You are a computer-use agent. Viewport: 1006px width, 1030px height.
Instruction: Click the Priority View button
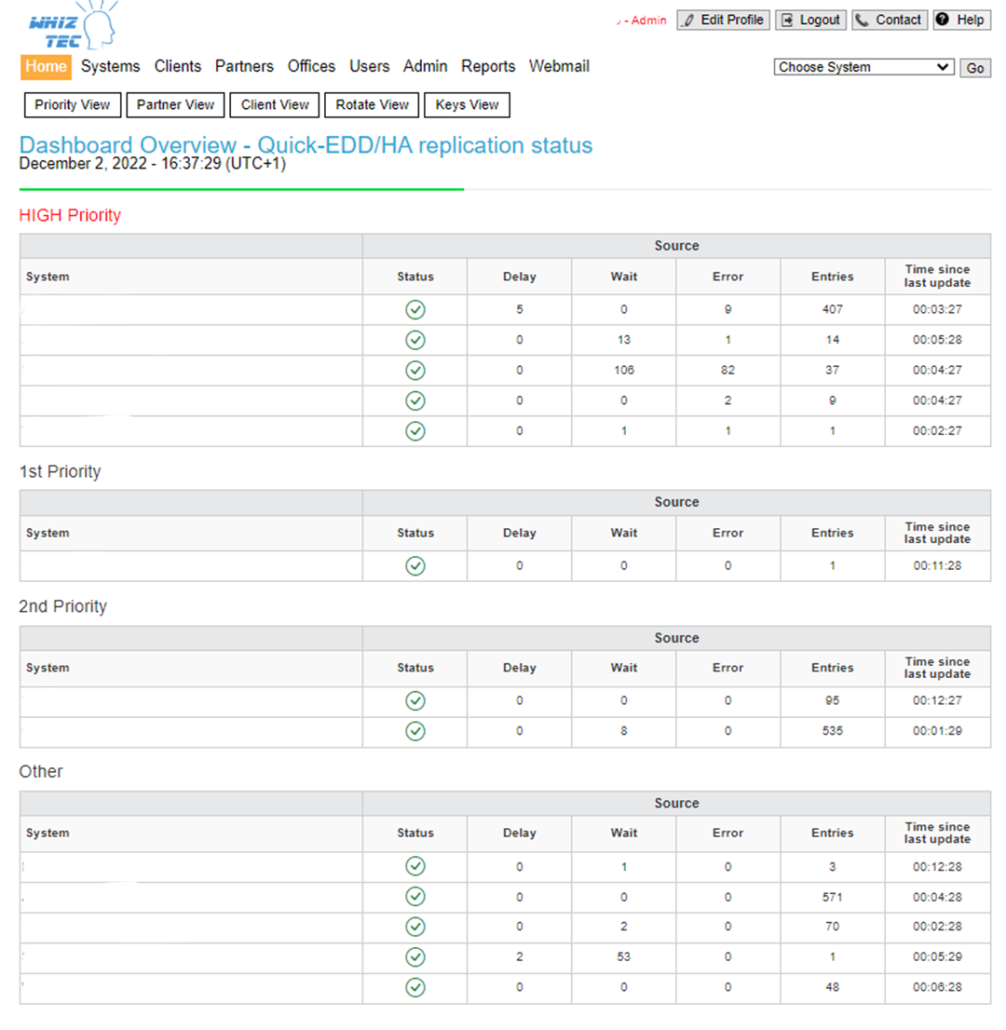point(71,104)
